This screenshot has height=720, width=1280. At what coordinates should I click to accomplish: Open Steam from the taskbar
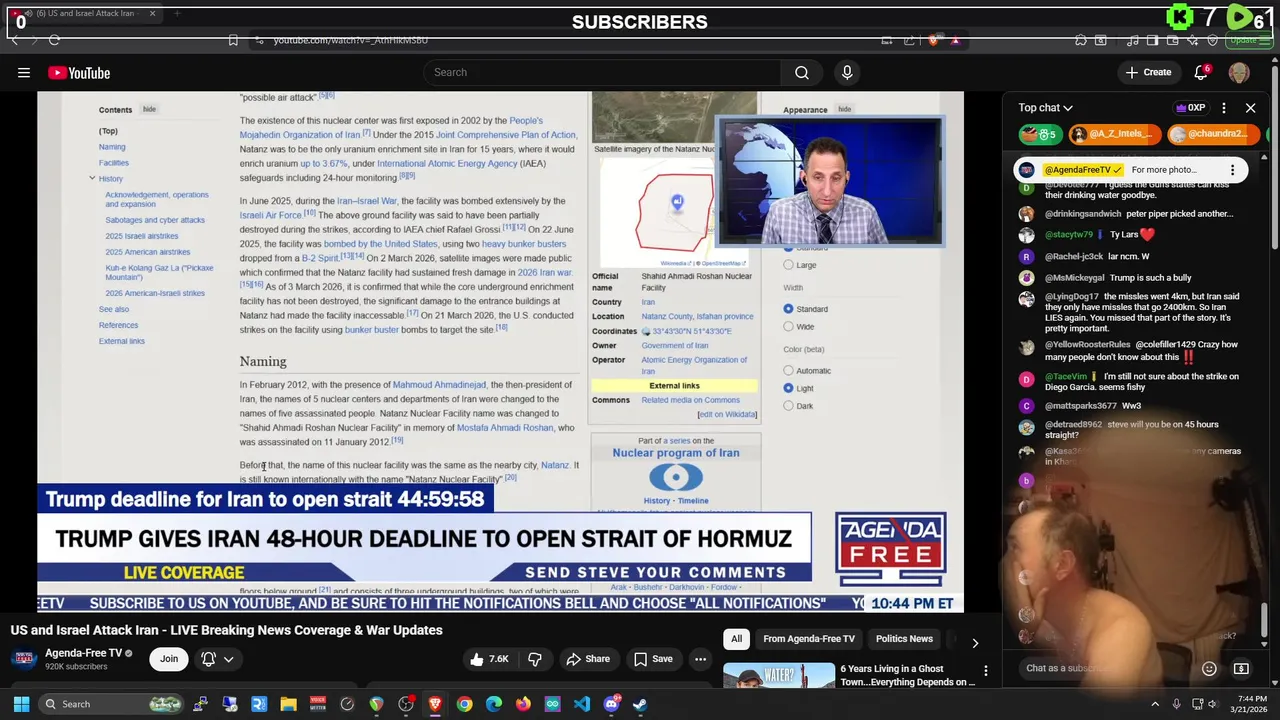pos(640,704)
